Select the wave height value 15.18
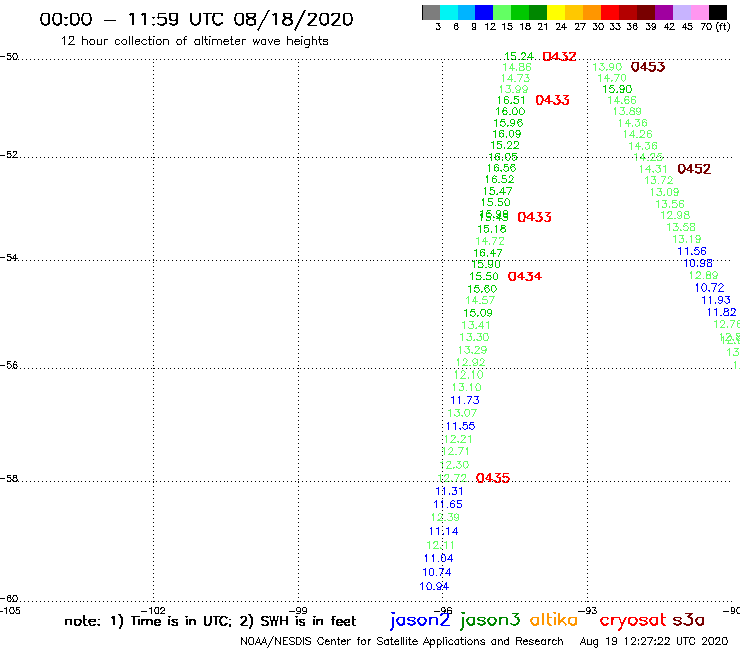This screenshot has width=740, height=650. [492, 229]
